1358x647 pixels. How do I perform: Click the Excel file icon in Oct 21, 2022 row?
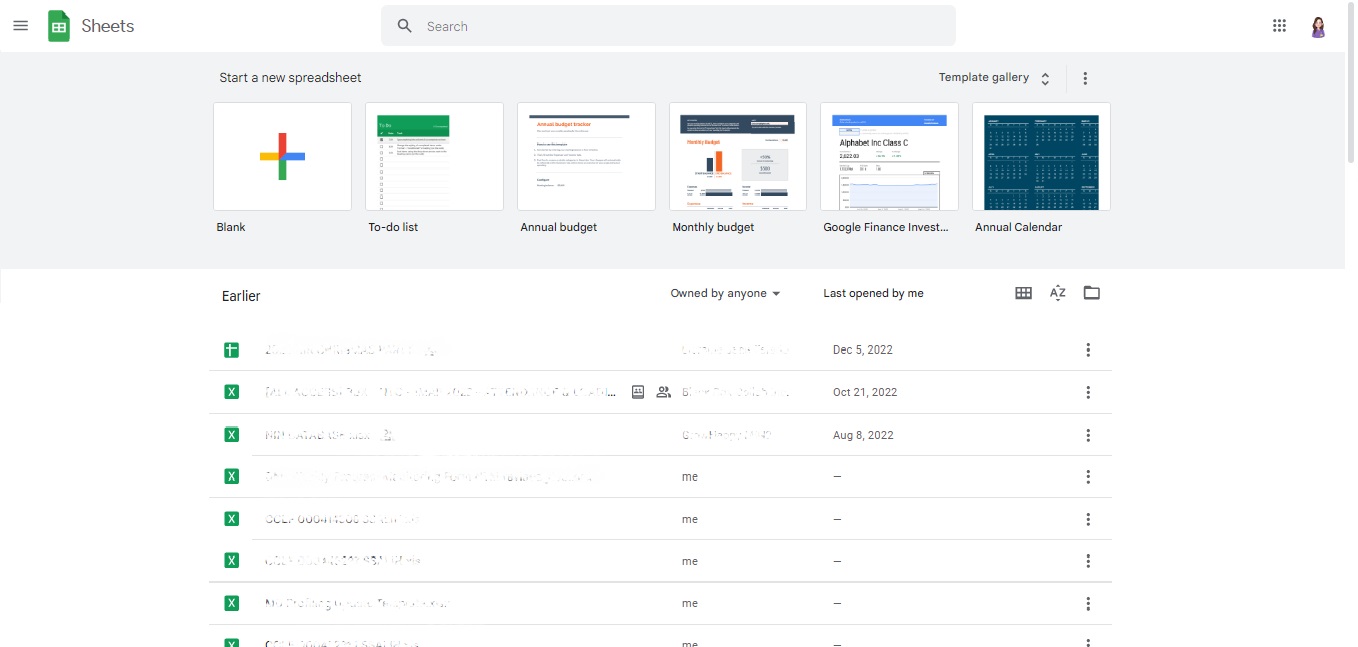231,392
